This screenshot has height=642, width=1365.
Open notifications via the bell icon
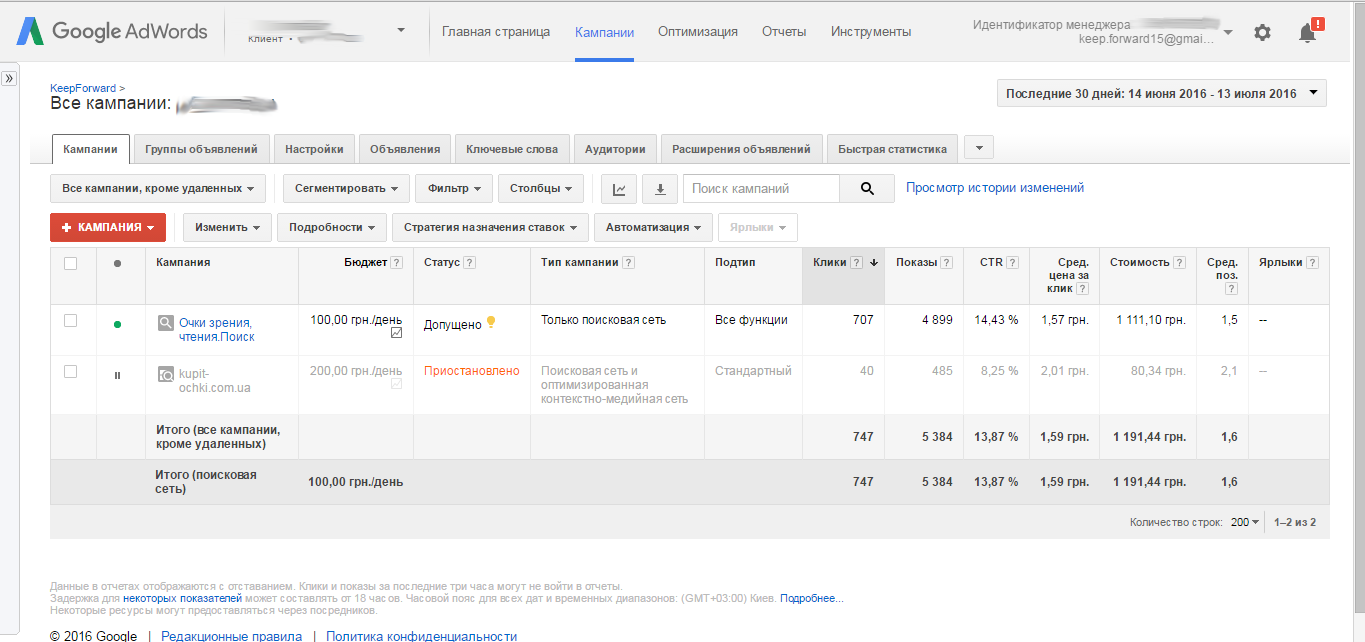(1305, 31)
